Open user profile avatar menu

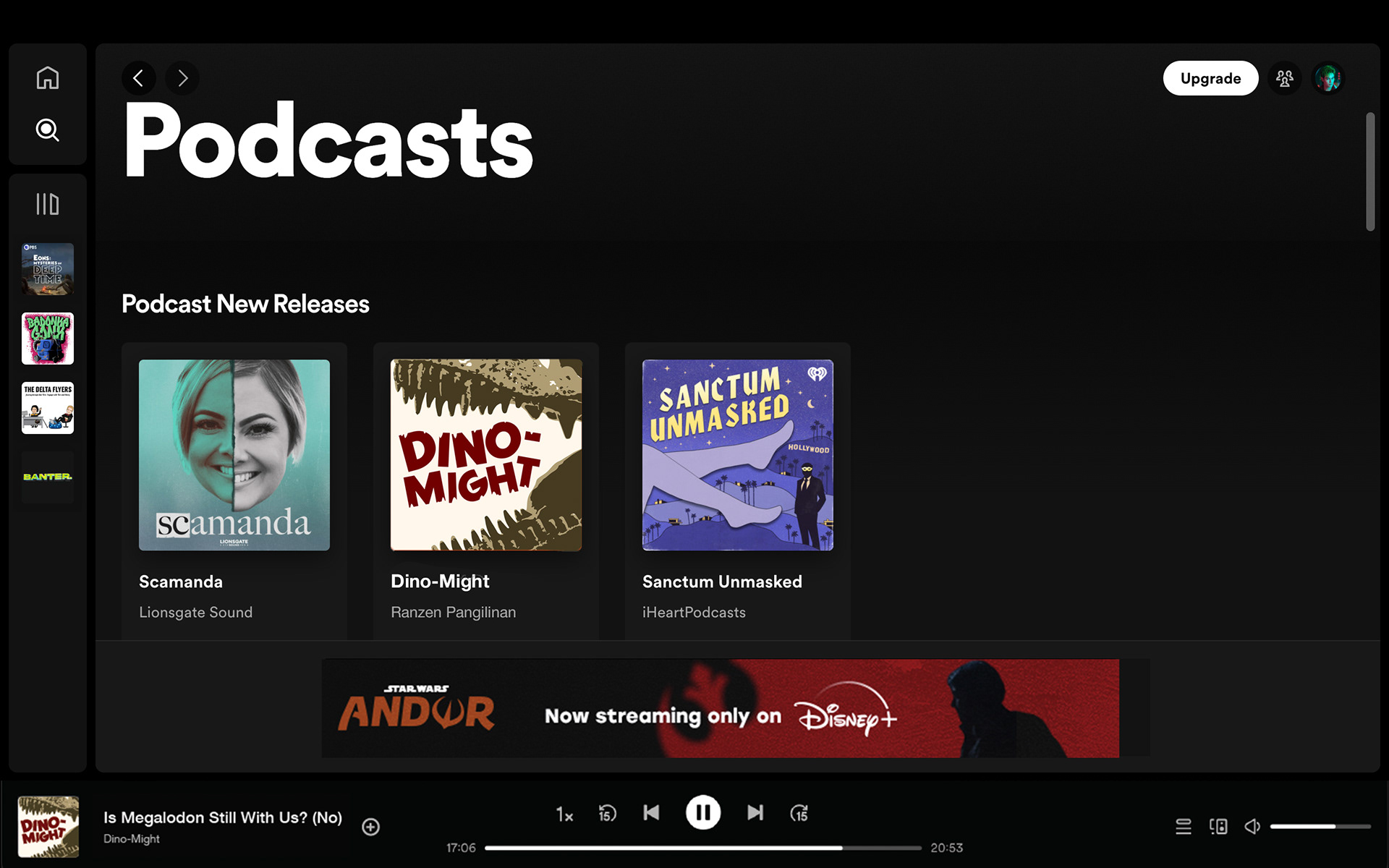[1328, 78]
